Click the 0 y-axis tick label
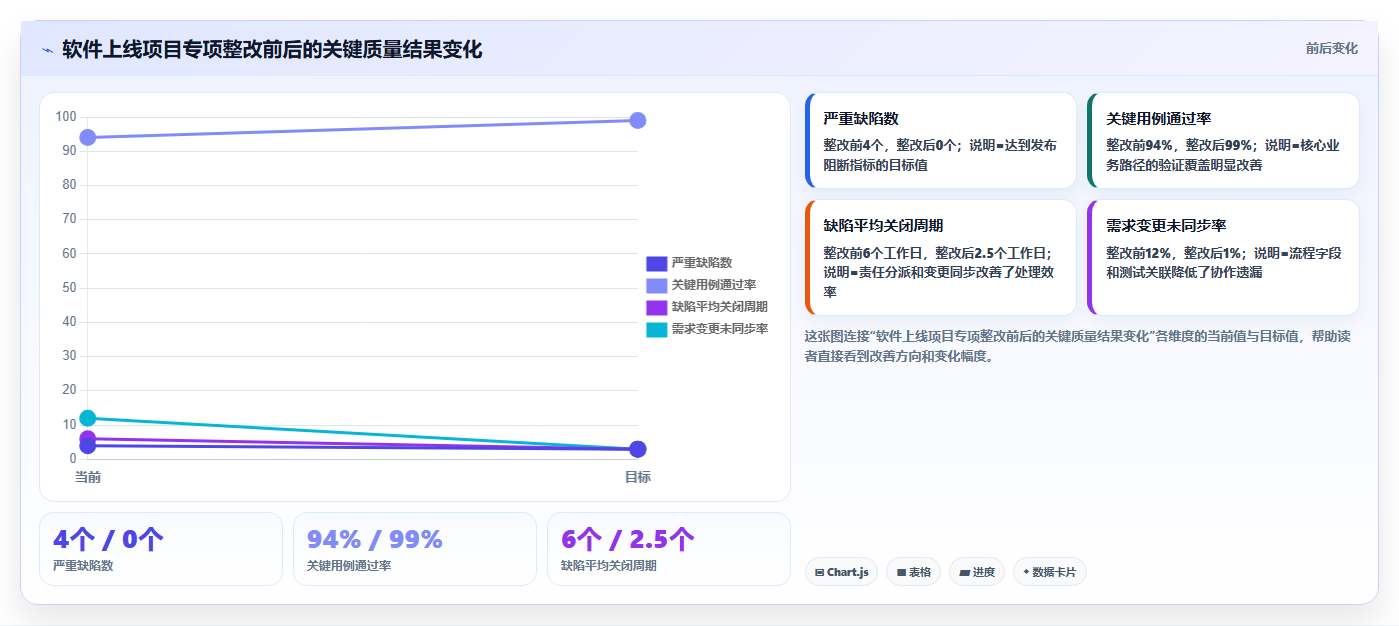The height and width of the screenshot is (626, 1399). click(72, 458)
